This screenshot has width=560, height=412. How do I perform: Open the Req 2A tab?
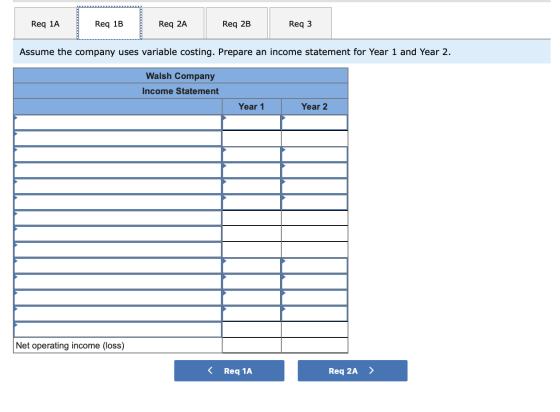(x=173, y=24)
